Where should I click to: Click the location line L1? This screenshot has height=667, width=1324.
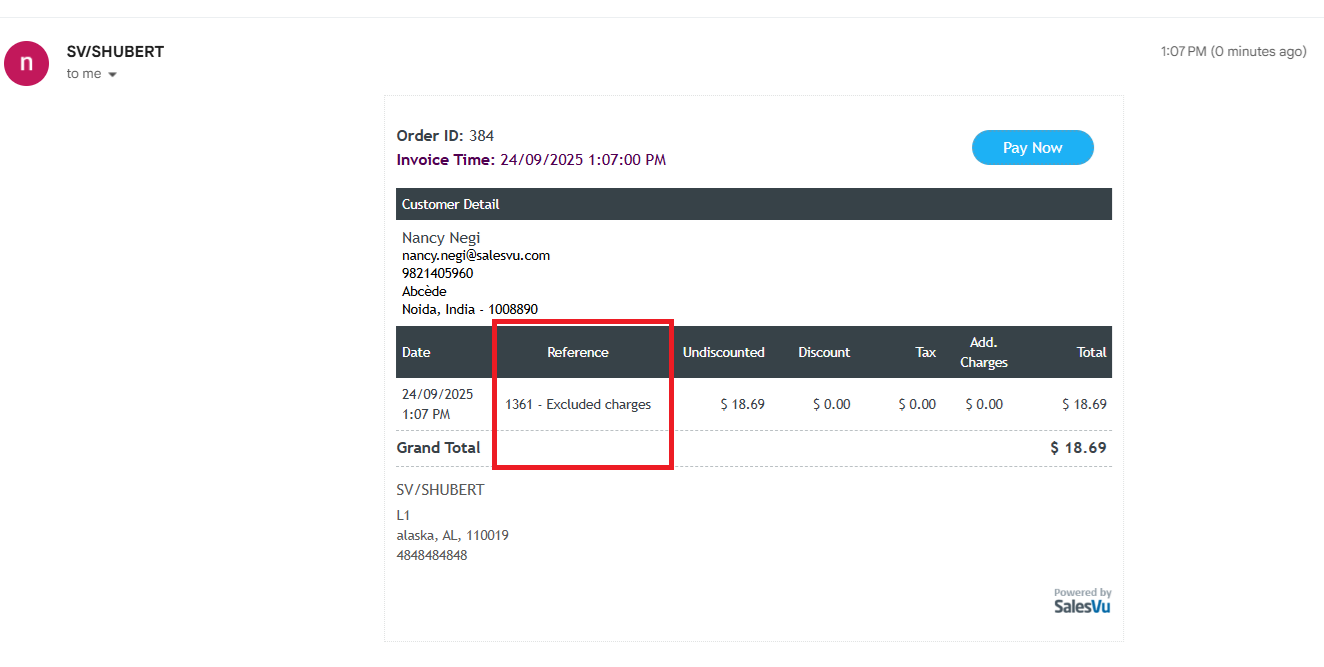click(404, 516)
